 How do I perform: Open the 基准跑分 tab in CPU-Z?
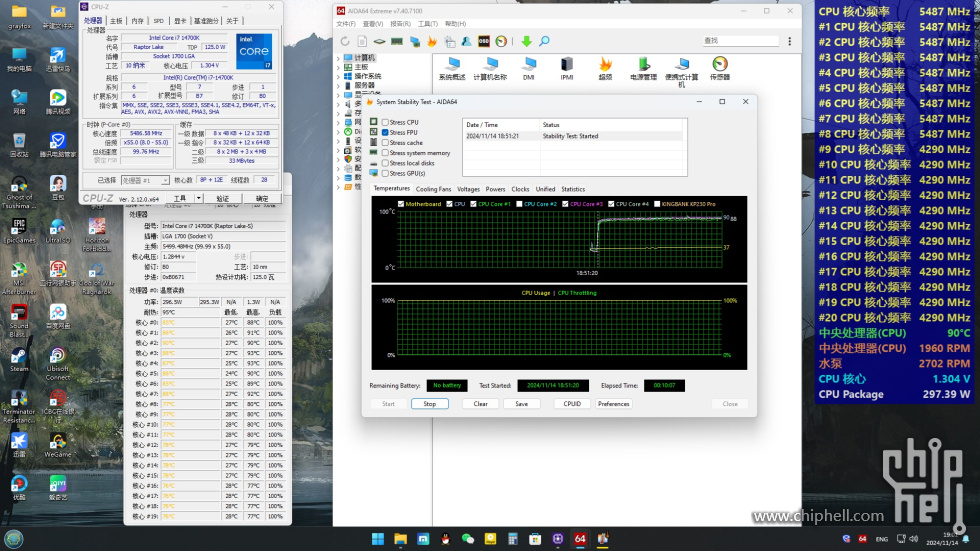tap(206, 21)
